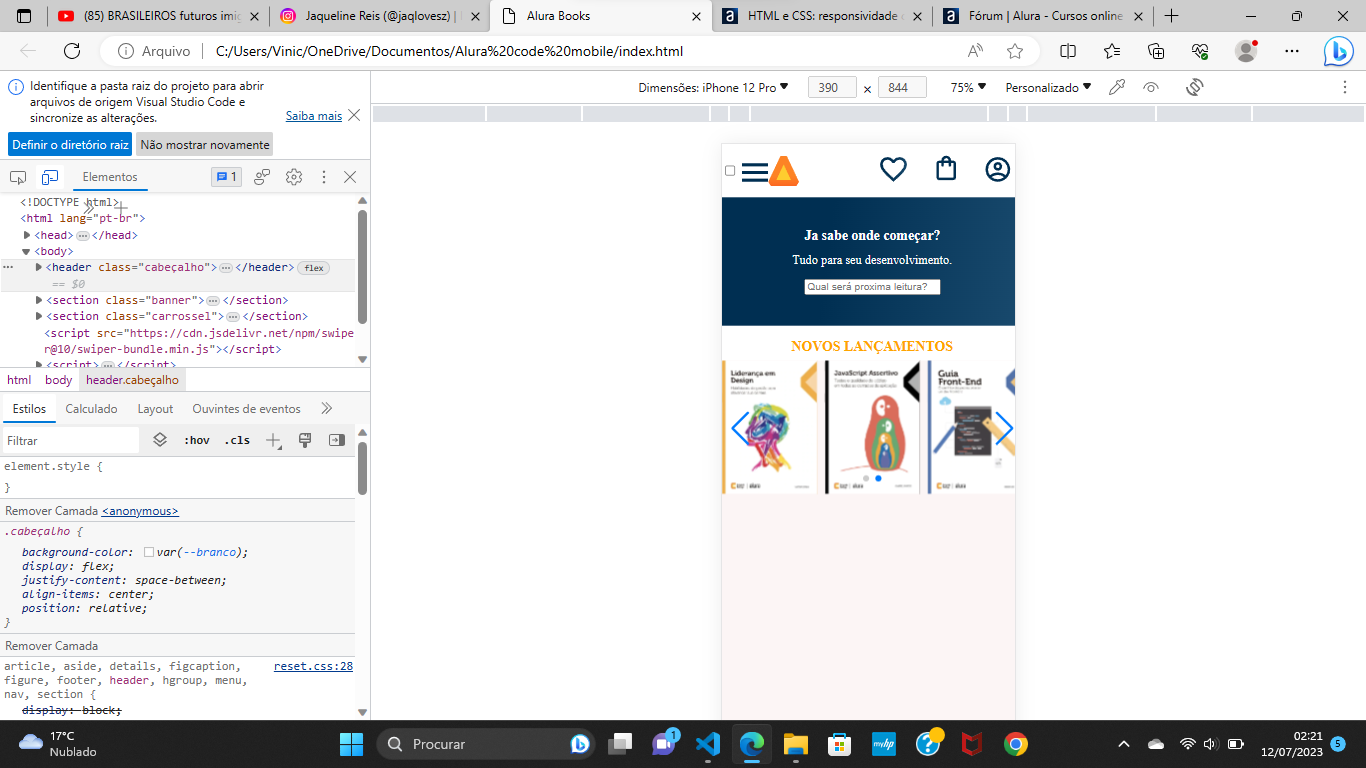Switch to the Calculado tab
1366x768 pixels.
[91, 409]
